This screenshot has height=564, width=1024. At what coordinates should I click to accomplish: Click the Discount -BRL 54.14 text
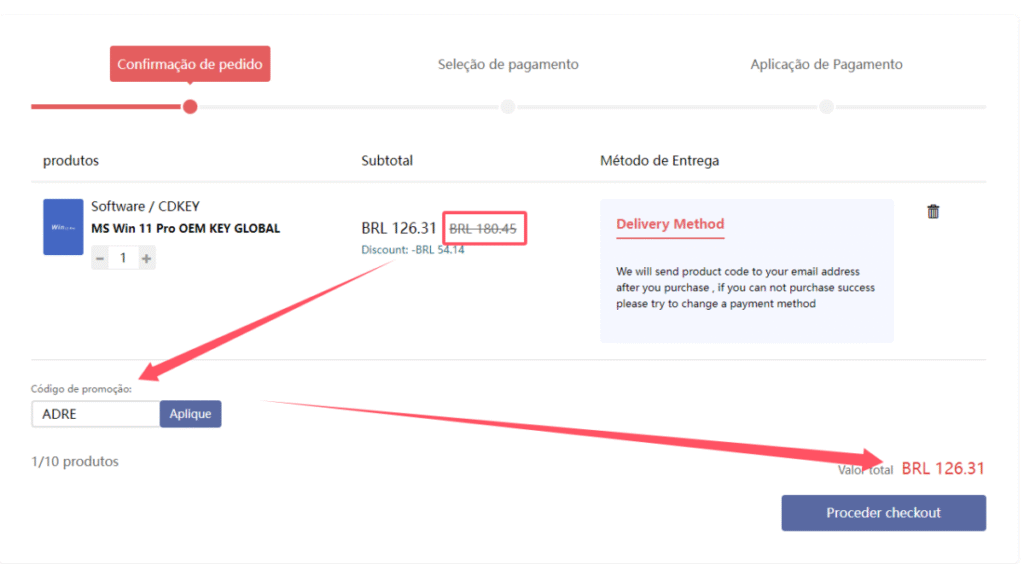[x=412, y=250]
